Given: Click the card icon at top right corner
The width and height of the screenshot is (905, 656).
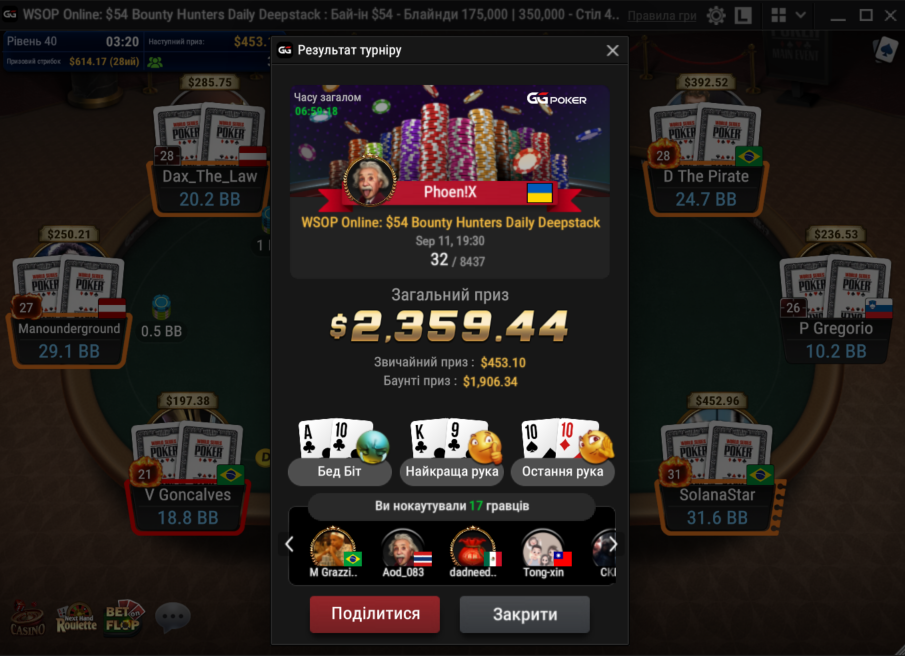Looking at the screenshot, I should click(885, 50).
